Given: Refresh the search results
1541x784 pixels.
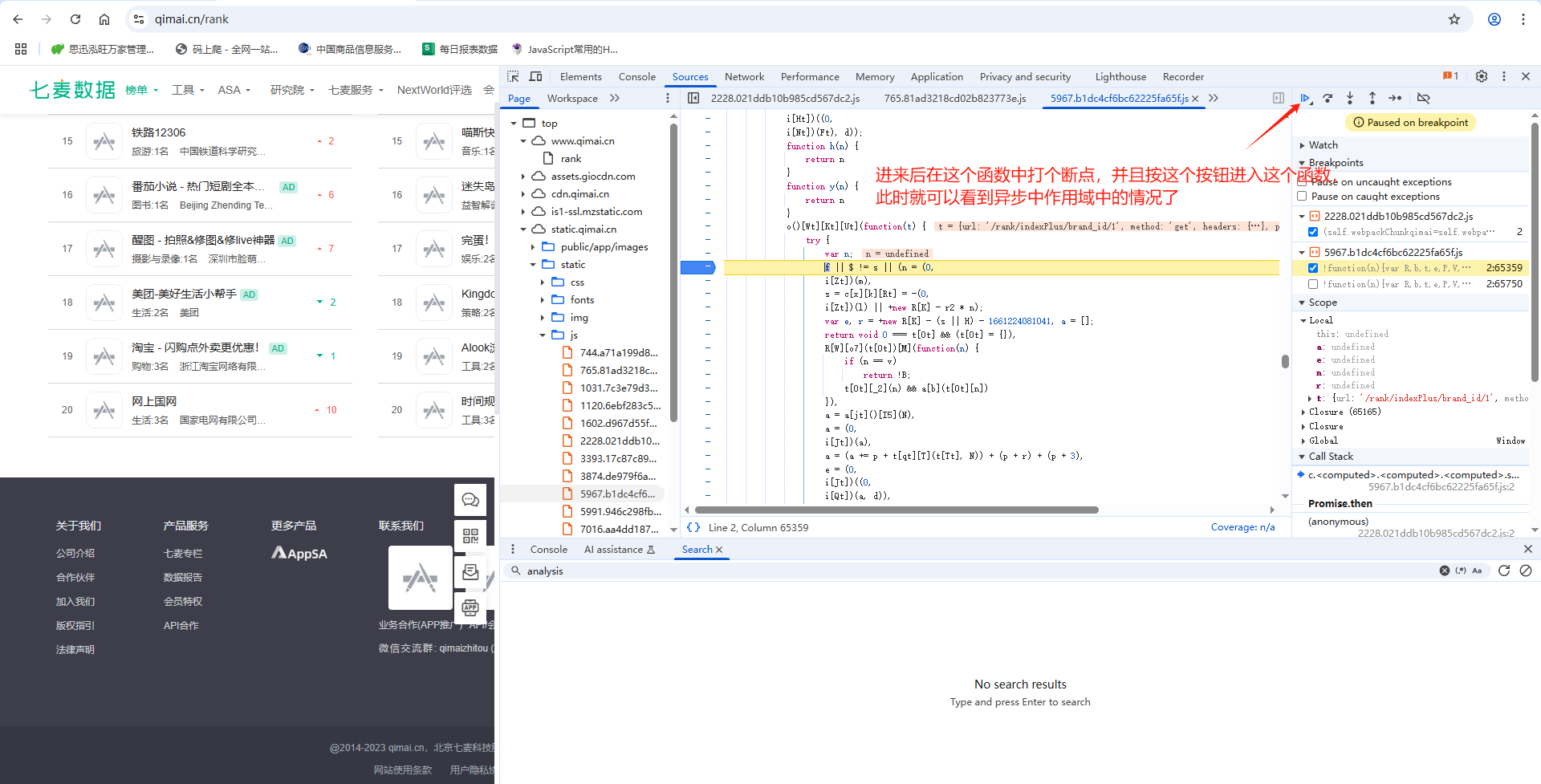Looking at the screenshot, I should point(1503,571).
